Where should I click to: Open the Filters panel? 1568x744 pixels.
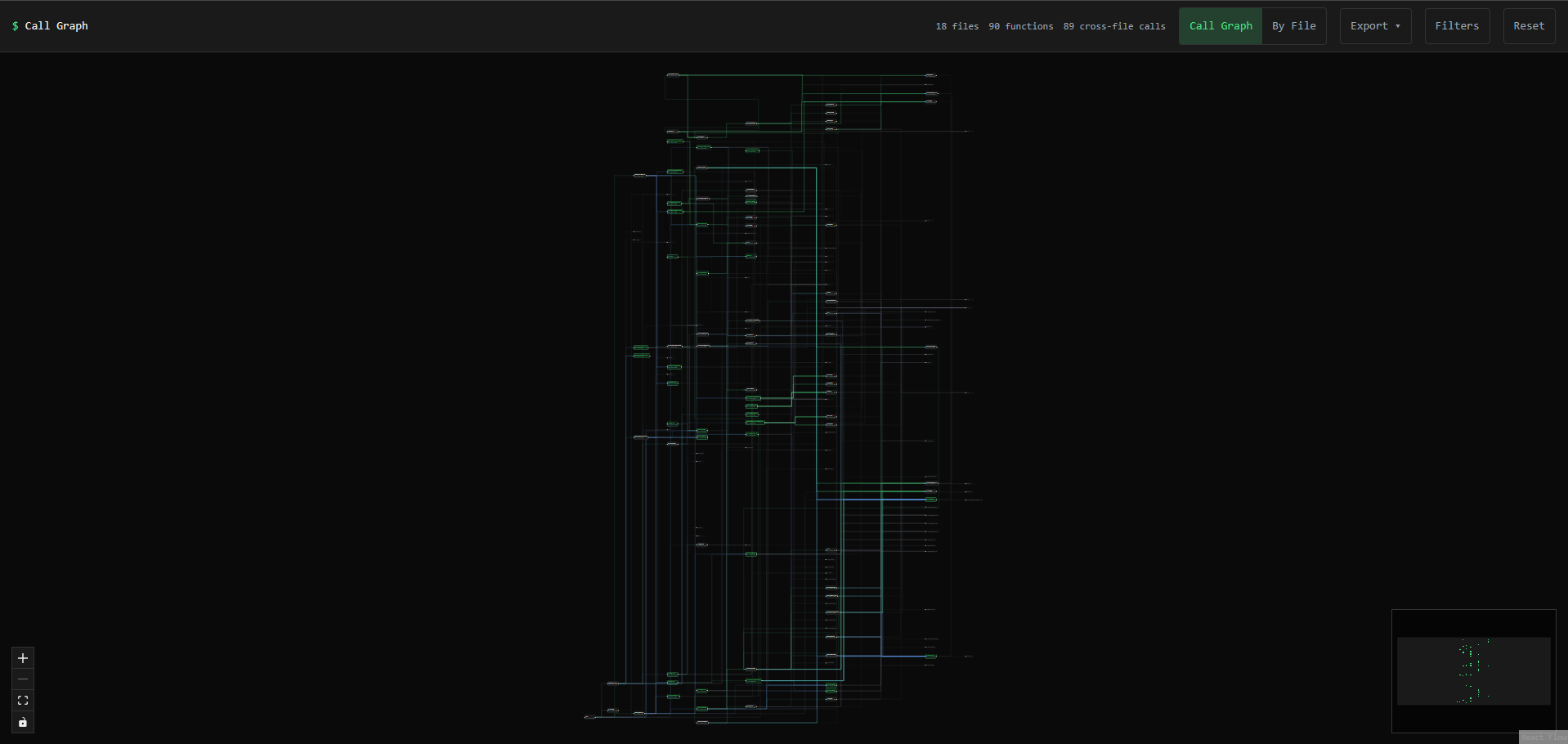[x=1457, y=26]
